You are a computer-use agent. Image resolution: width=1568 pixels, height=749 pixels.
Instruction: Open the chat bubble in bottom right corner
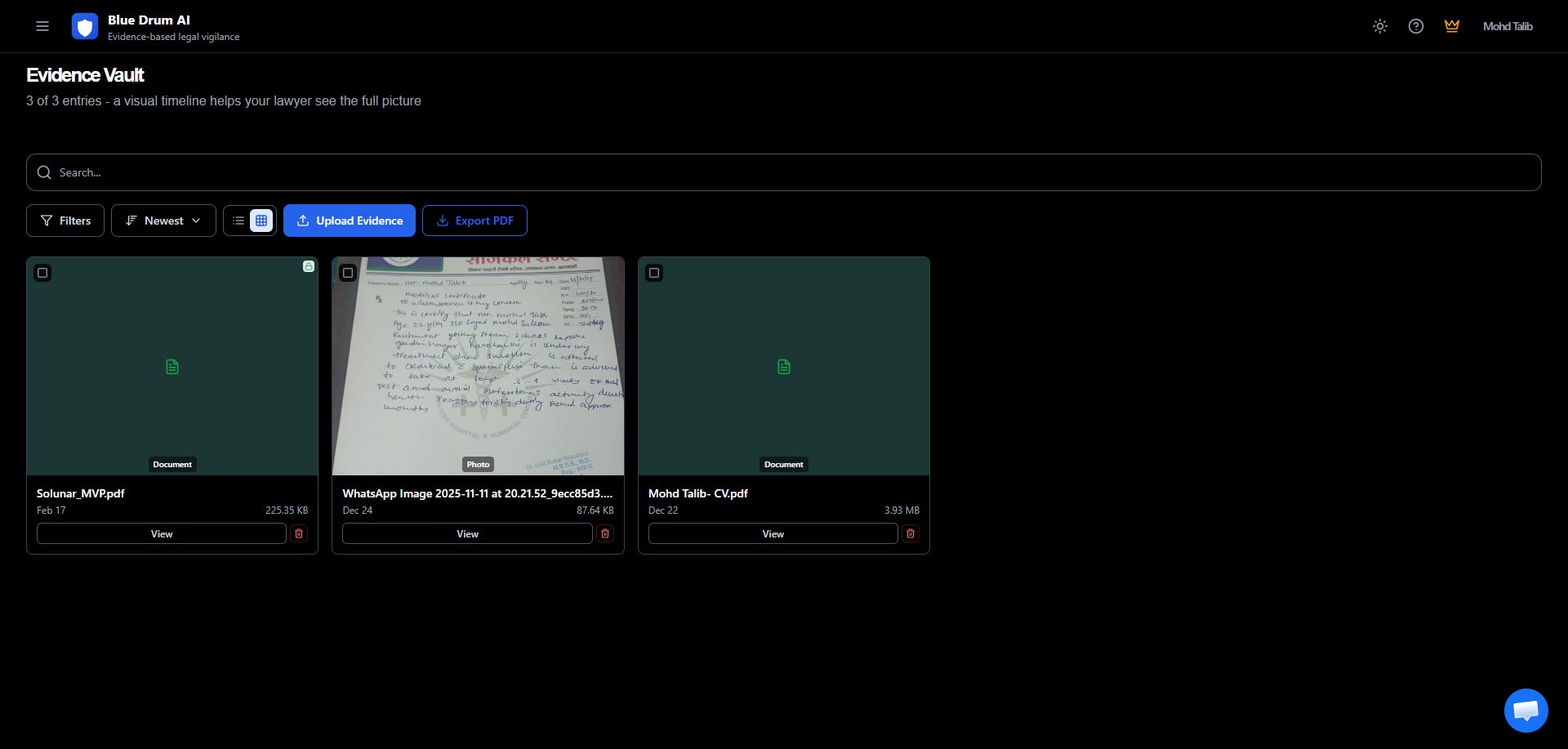point(1526,710)
